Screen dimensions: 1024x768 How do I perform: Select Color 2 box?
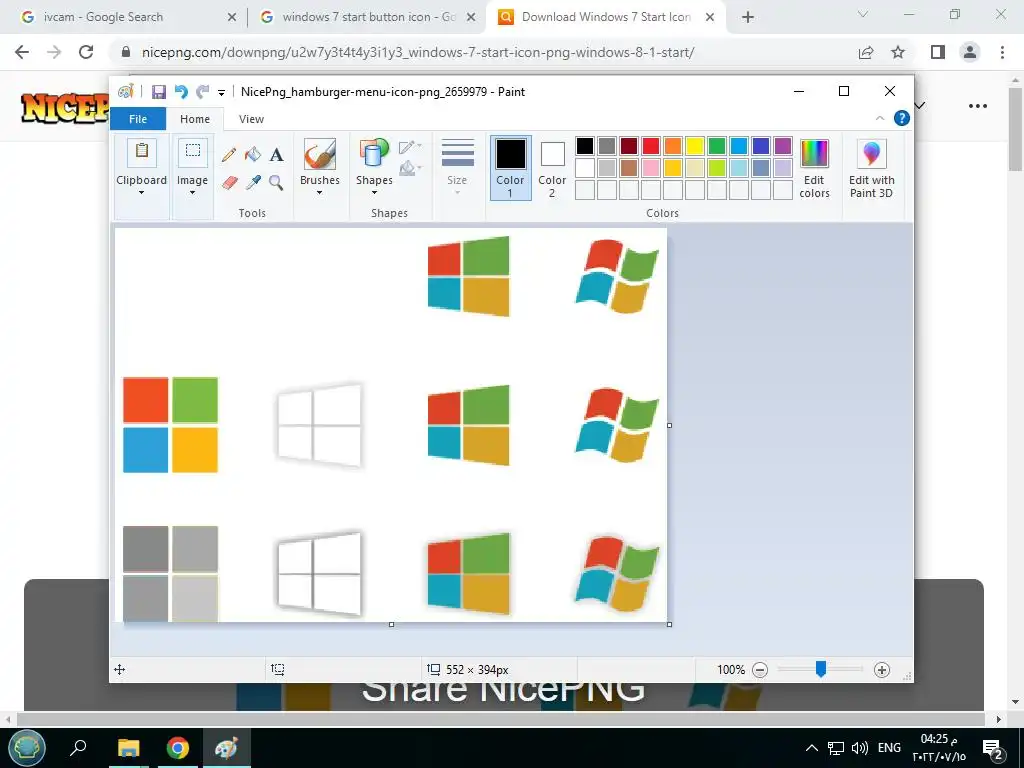coord(552,168)
